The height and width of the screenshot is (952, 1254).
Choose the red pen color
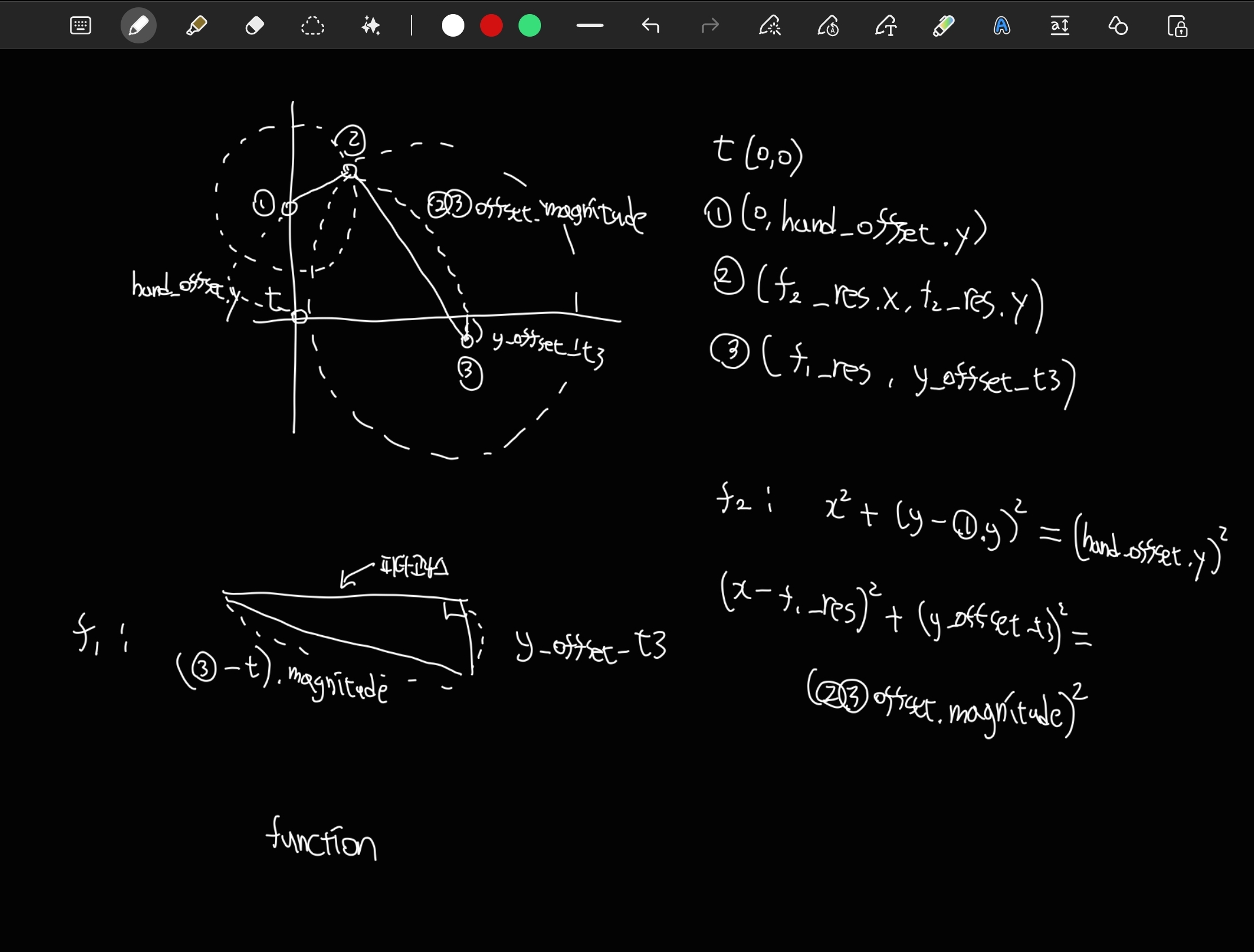coord(491,26)
